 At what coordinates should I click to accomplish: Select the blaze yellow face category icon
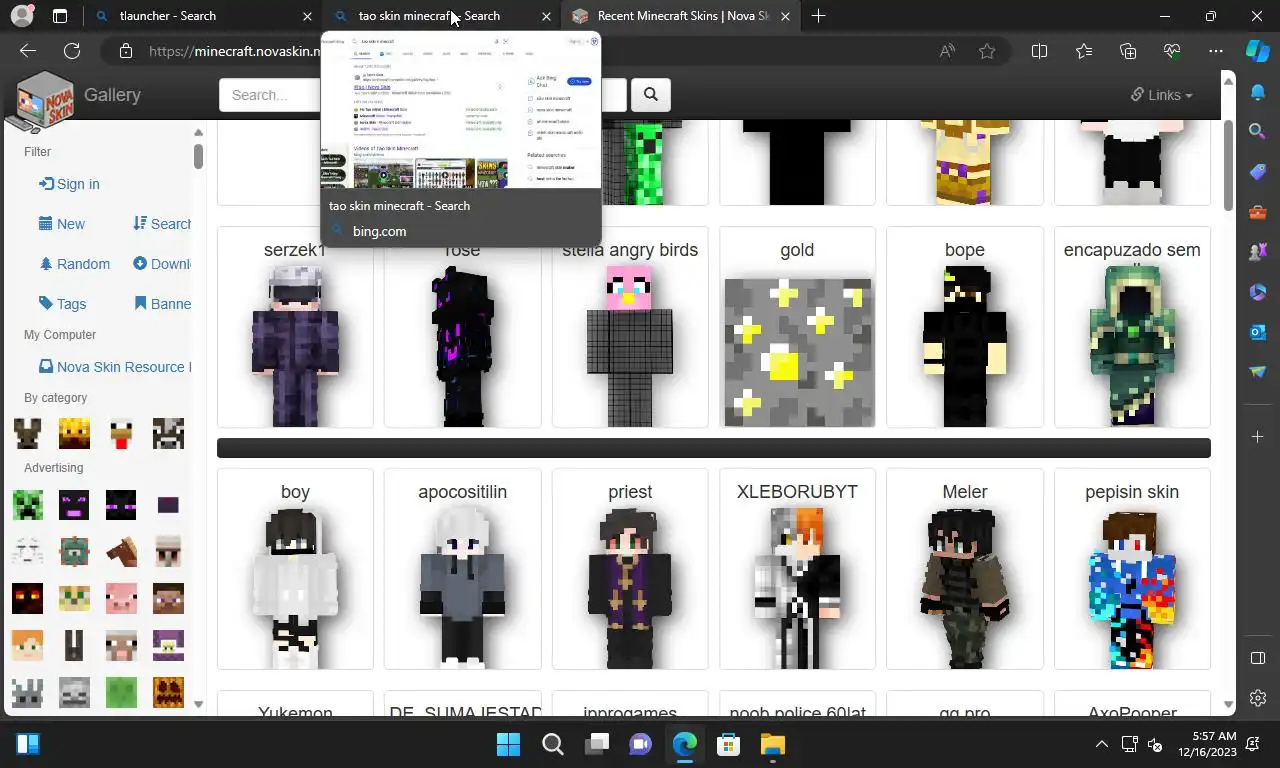[74, 433]
